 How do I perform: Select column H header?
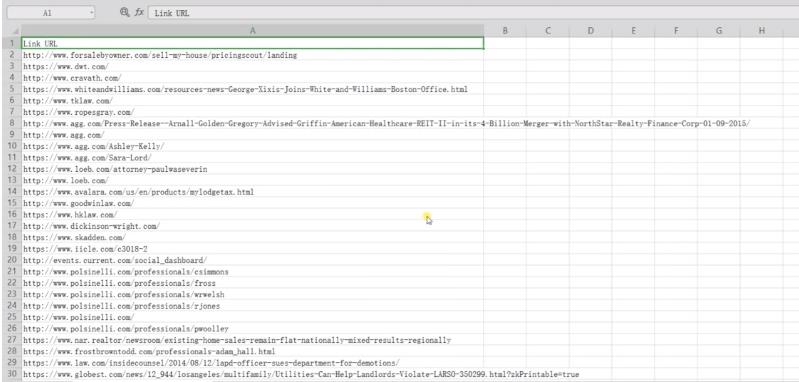[762, 31]
